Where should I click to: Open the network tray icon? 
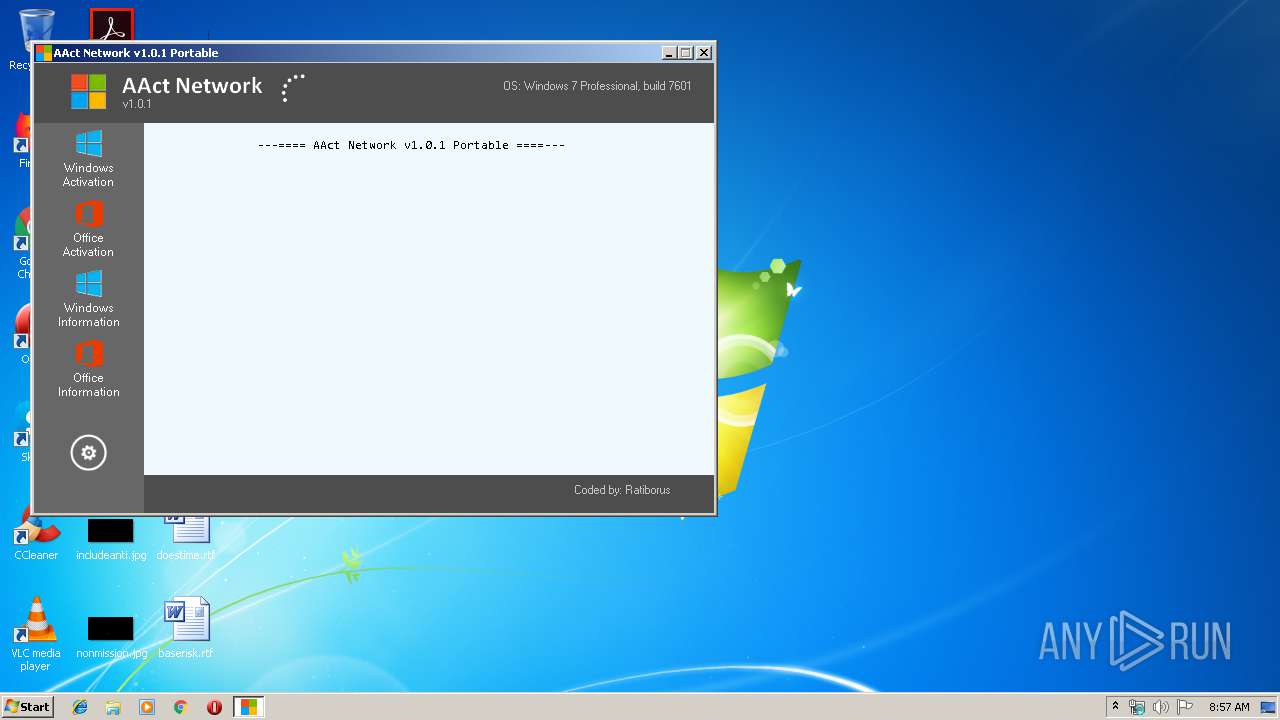(x=1137, y=707)
